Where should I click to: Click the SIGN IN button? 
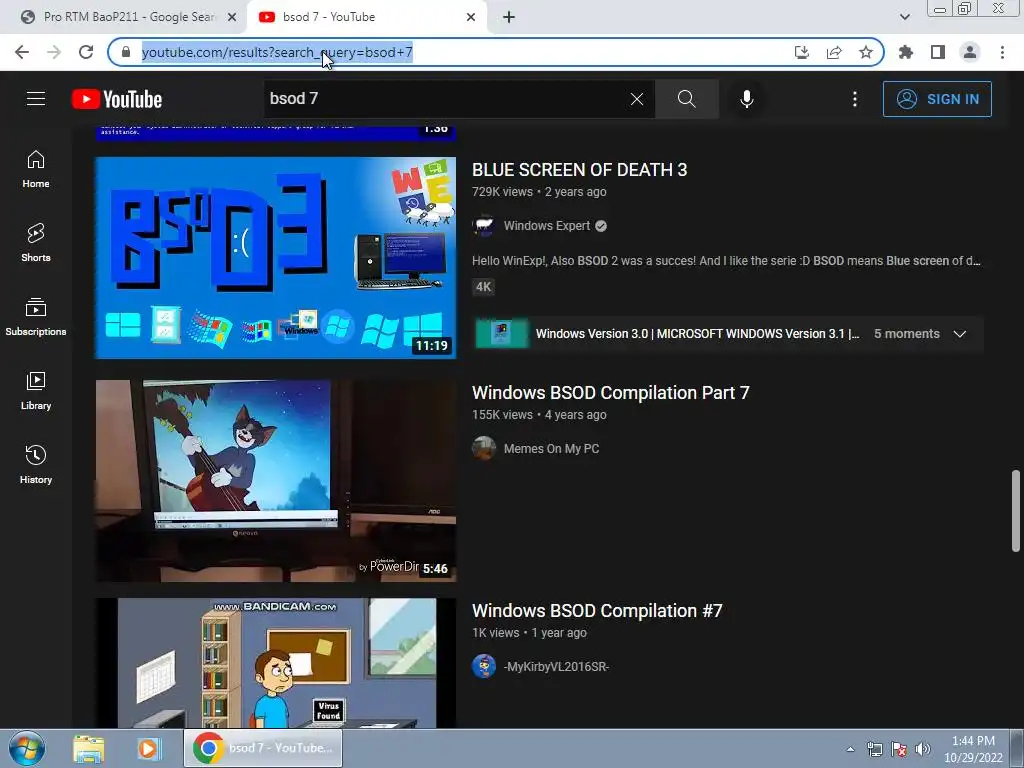coord(937,99)
